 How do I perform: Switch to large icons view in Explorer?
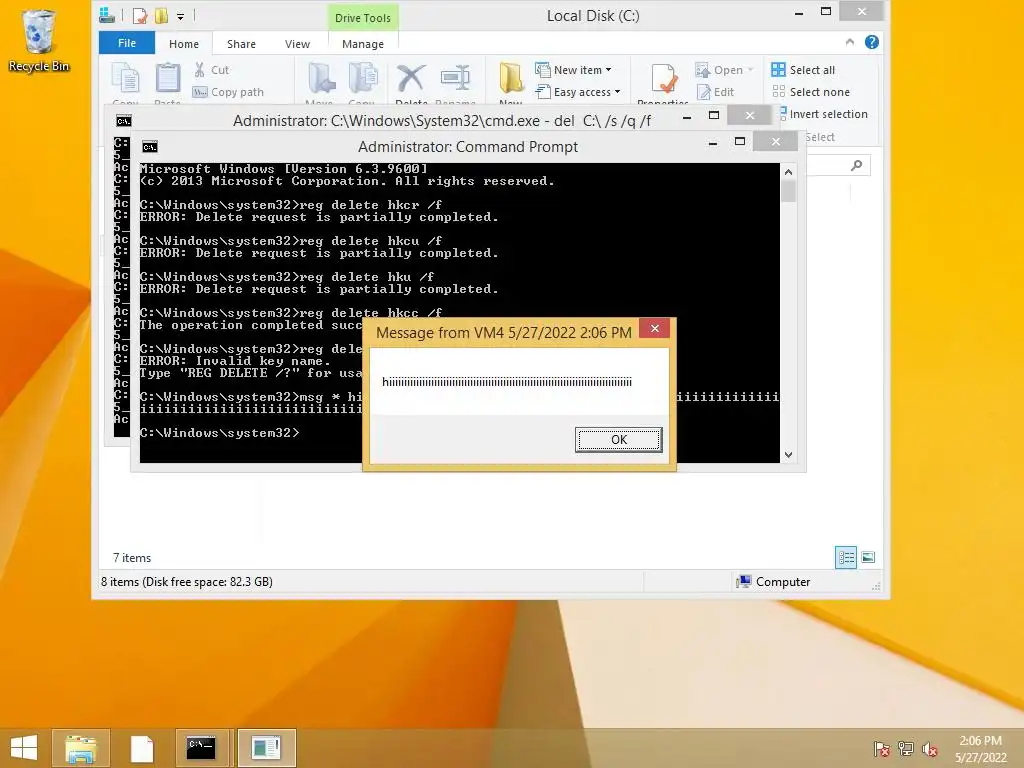click(868, 557)
